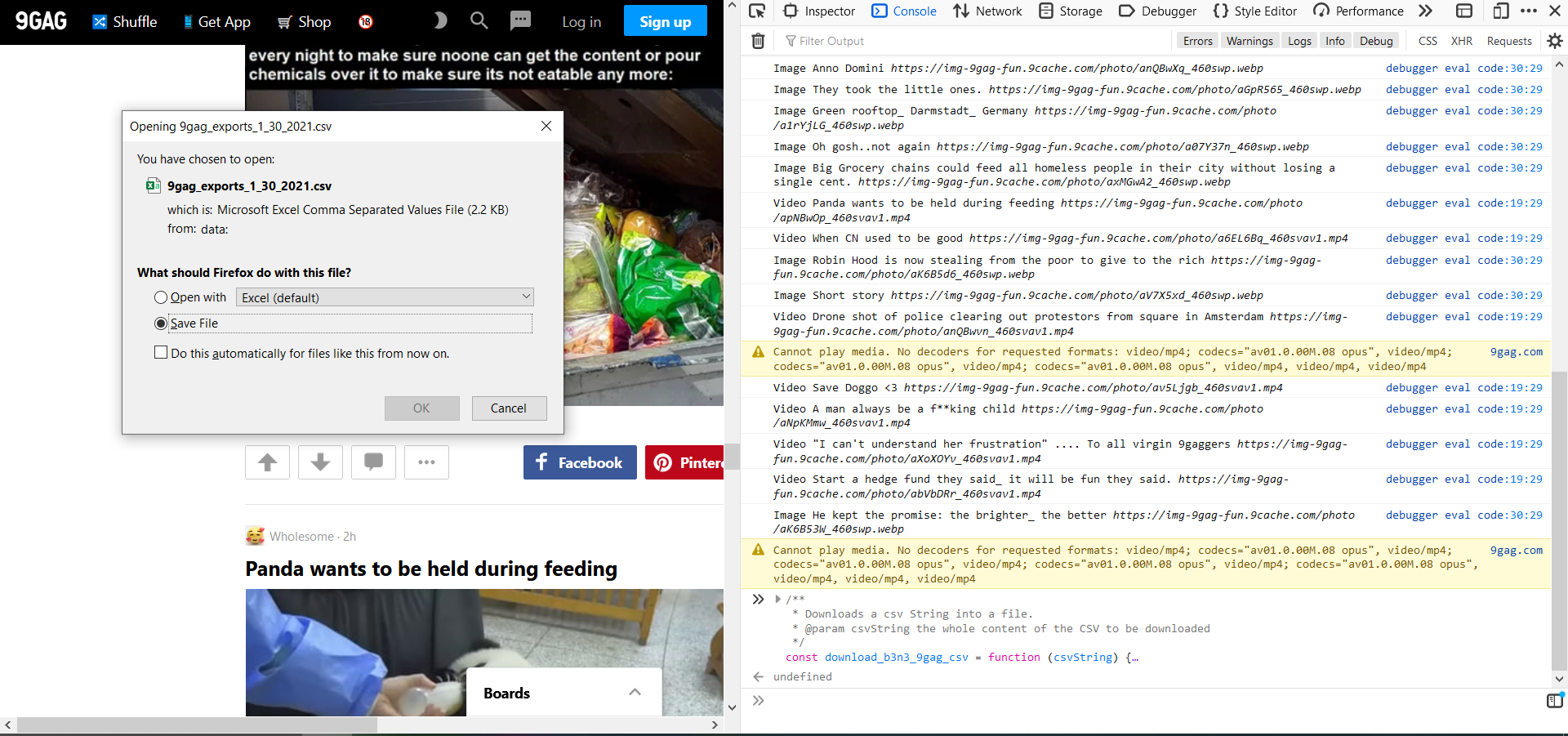This screenshot has height=736, width=1568.
Task: Toggle multi-line editor mode icon
Action: (x=1555, y=700)
